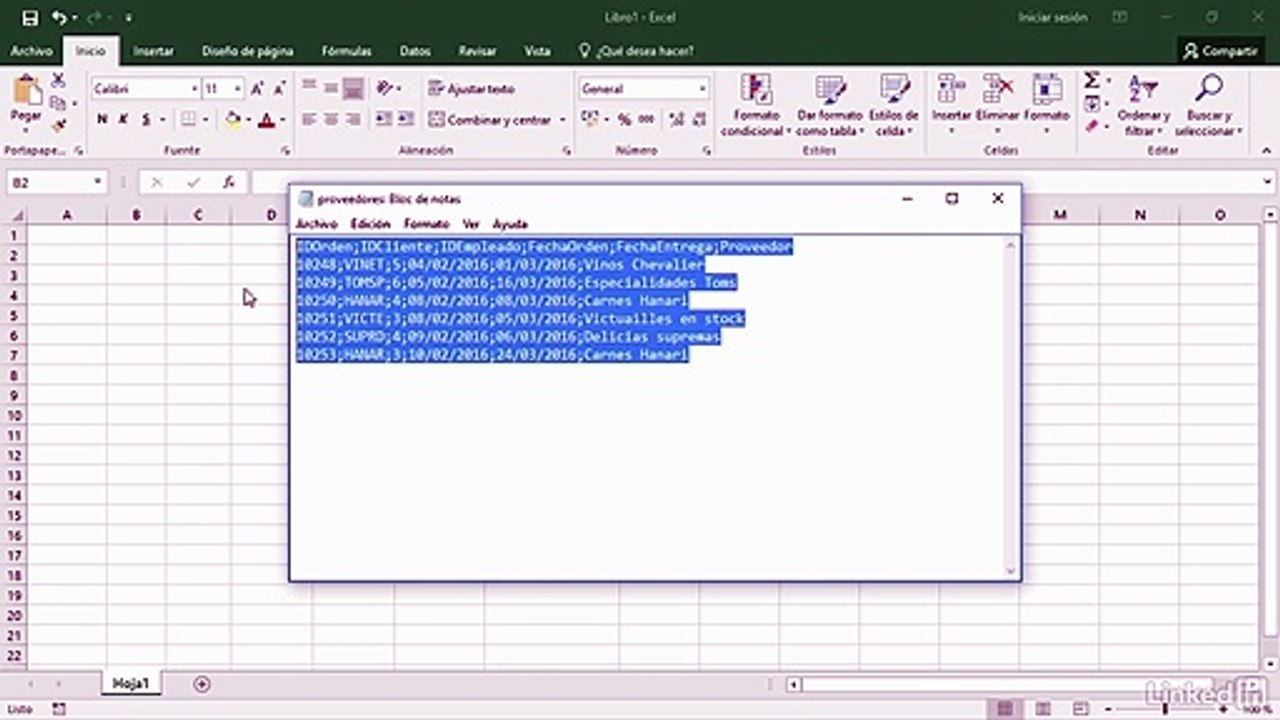Apply the red font color A

point(266,120)
